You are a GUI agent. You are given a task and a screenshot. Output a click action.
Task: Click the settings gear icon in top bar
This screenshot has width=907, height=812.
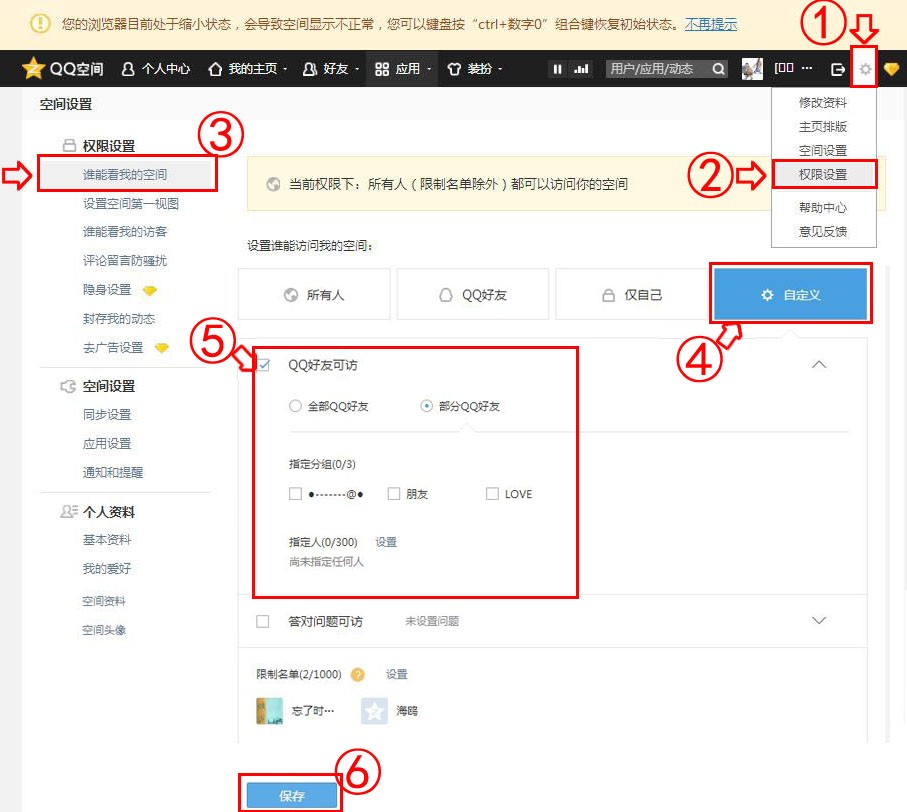tap(865, 70)
